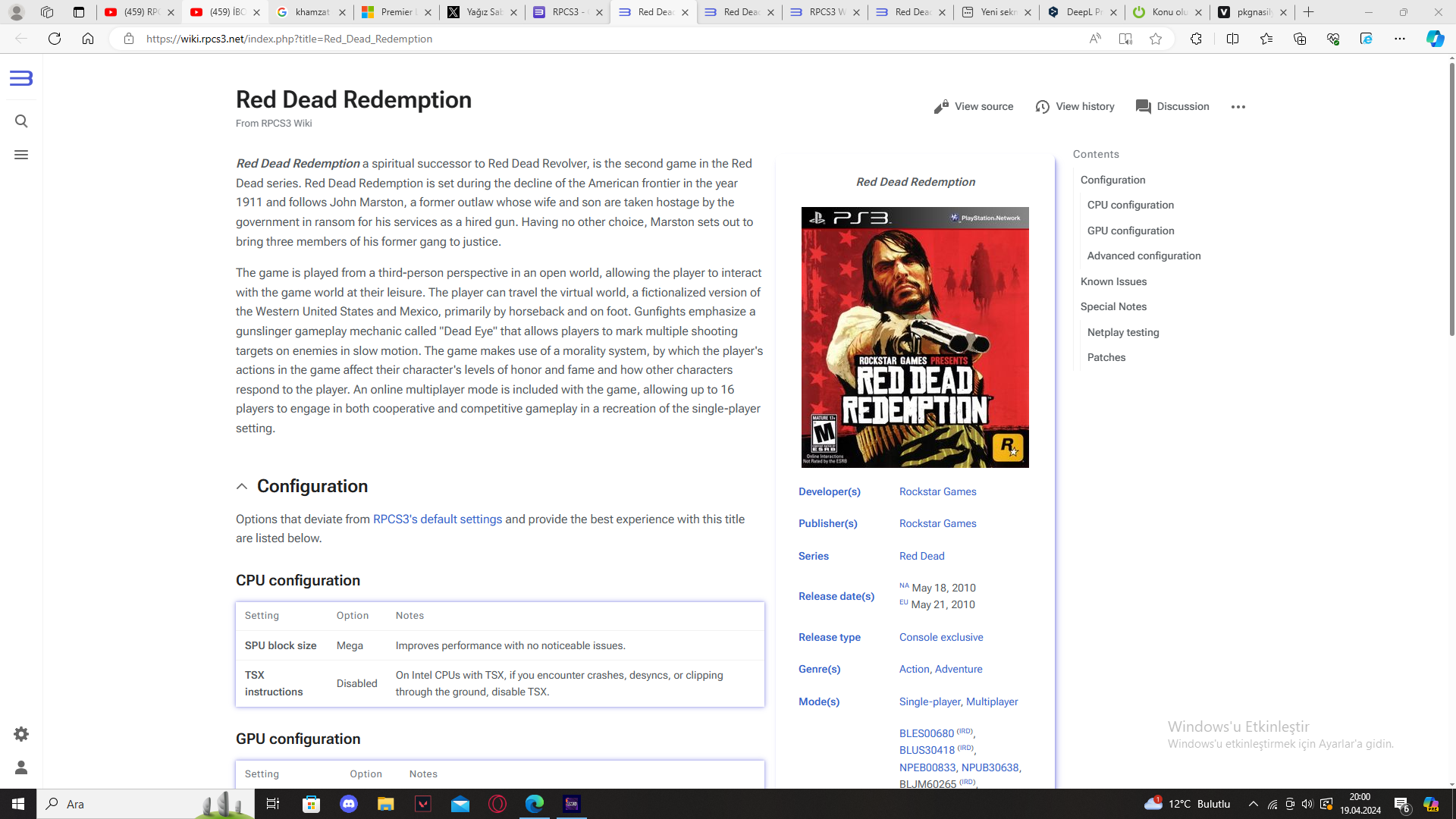Jump to Known Issues in Contents
Screen dimensions: 1456x819
(1113, 281)
